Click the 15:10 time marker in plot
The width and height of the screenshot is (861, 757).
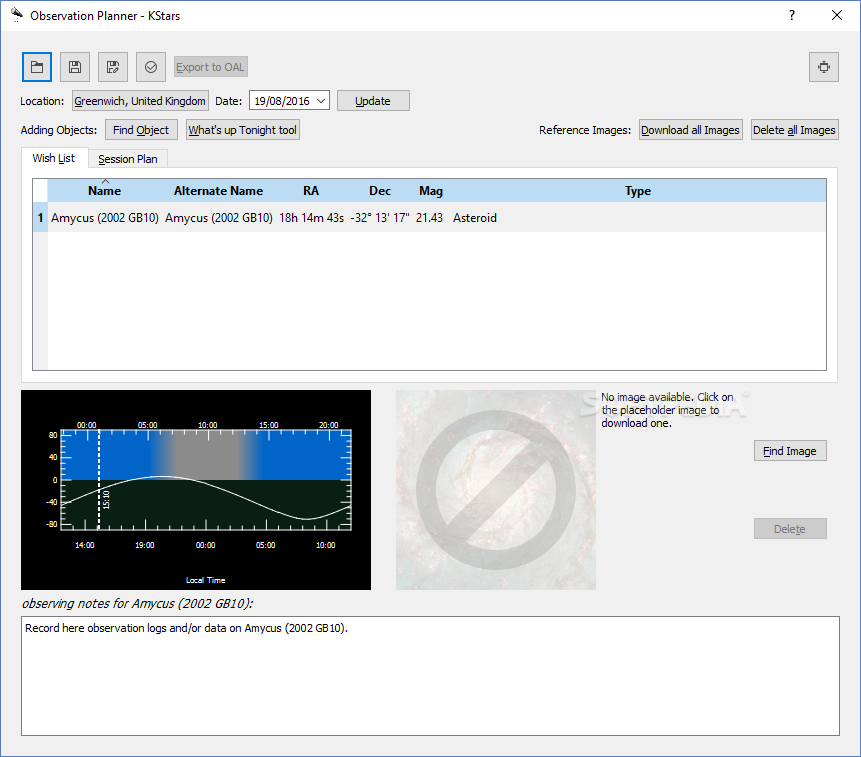106,500
